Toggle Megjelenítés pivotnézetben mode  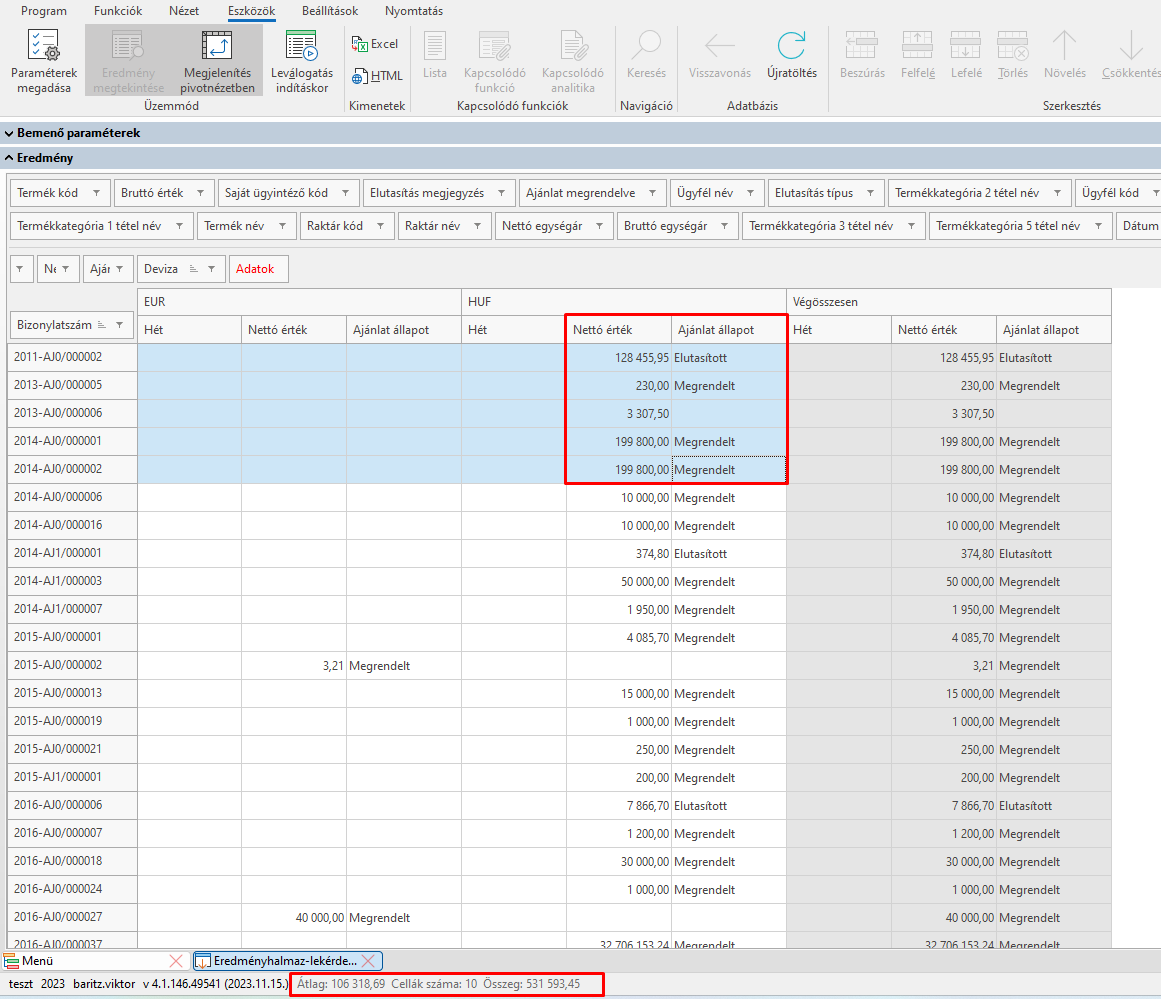pos(218,61)
